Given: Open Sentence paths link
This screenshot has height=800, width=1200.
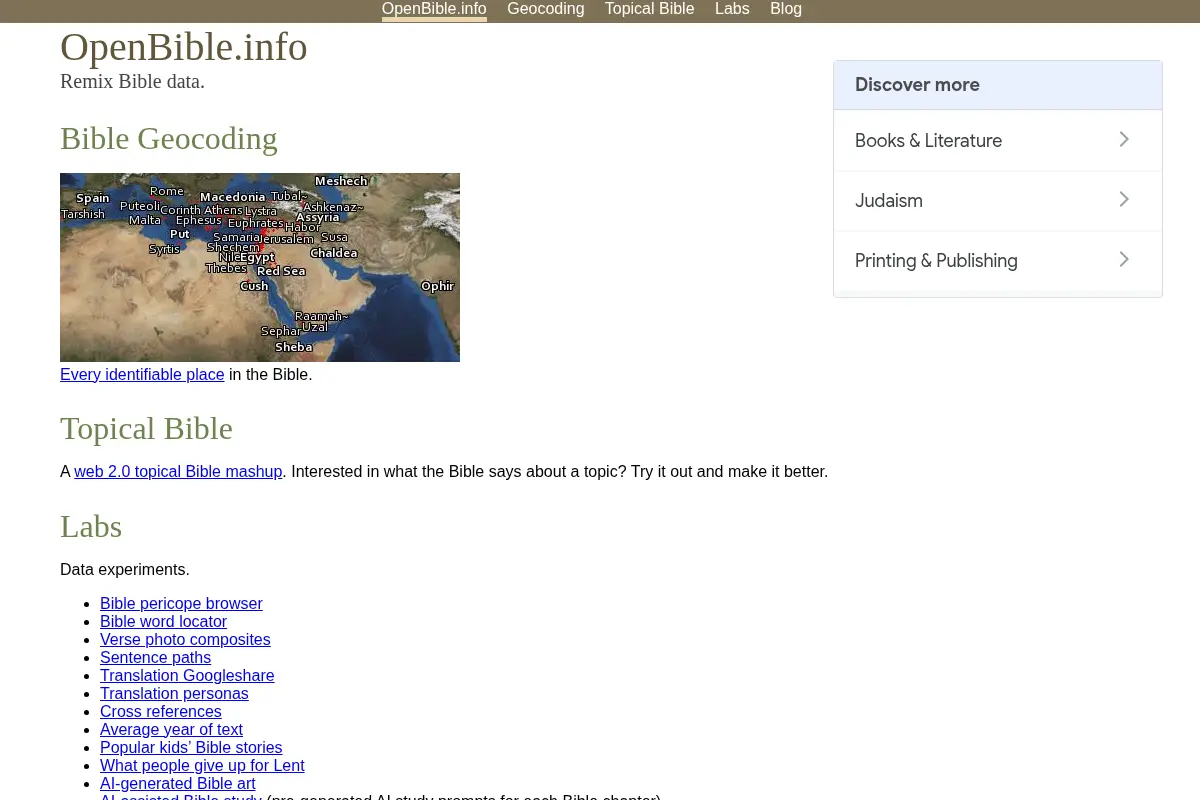Looking at the screenshot, I should [155, 657].
